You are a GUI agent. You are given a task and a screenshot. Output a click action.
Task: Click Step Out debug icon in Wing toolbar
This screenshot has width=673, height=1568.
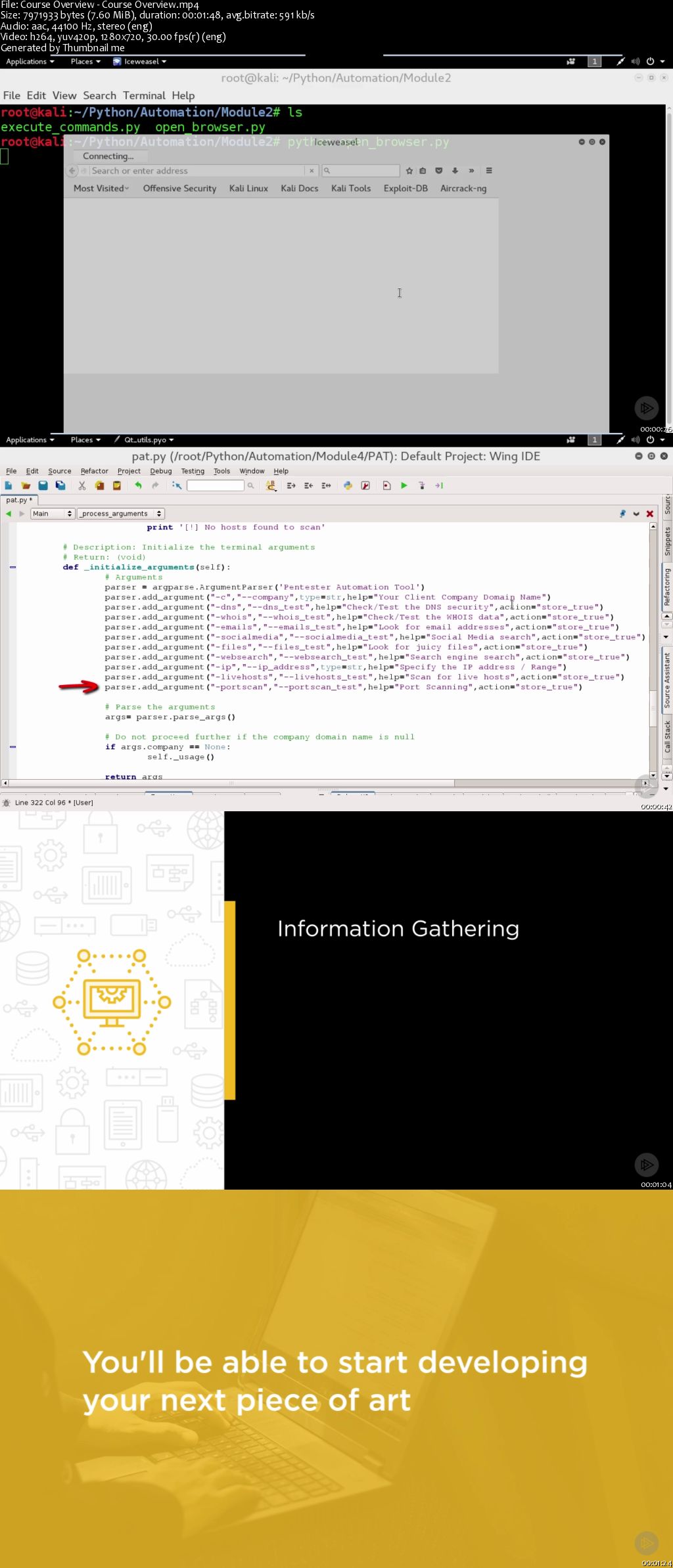pos(439,485)
